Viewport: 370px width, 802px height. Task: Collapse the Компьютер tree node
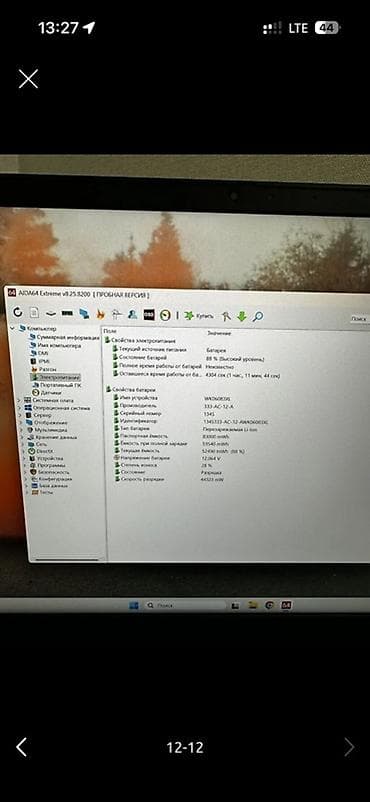[13, 328]
